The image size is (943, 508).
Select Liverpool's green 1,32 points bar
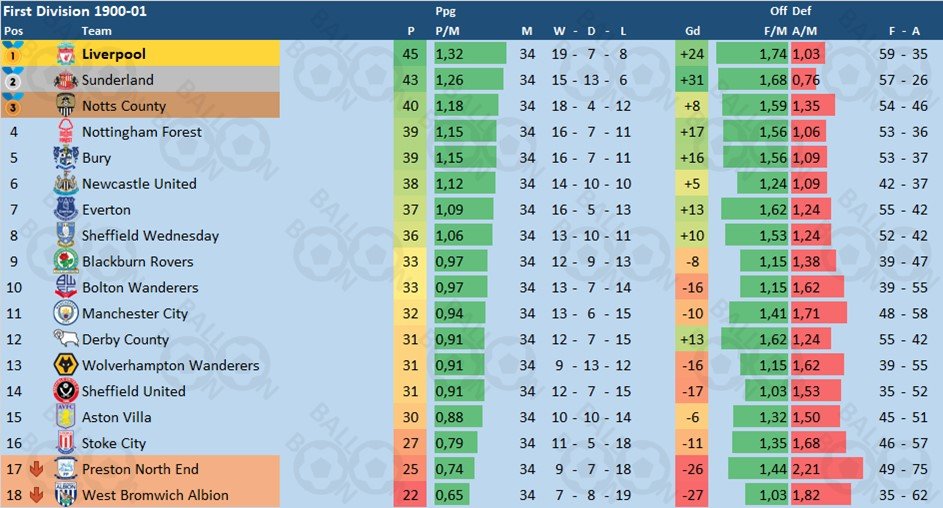click(x=470, y=54)
